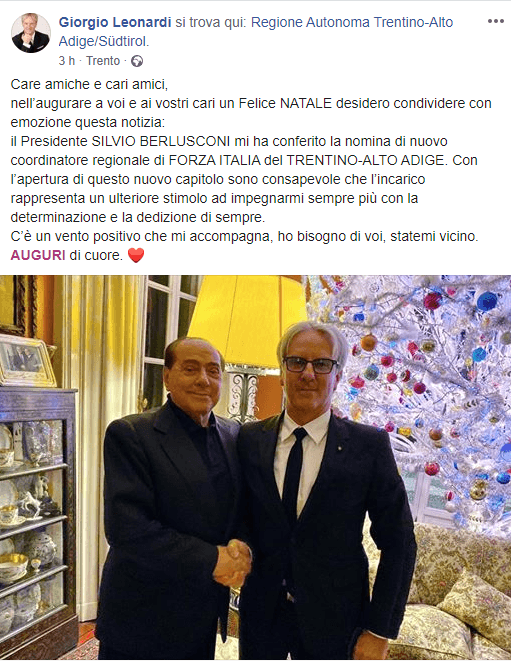Open Regione Autonoma Trentino-Alto location page
This screenshot has height=663, width=511.
tap(352, 22)
